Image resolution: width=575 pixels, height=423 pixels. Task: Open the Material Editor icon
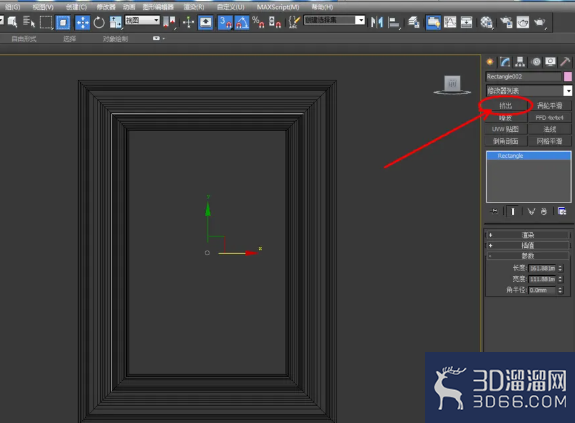pyautogui.click(x=486, y=22)
